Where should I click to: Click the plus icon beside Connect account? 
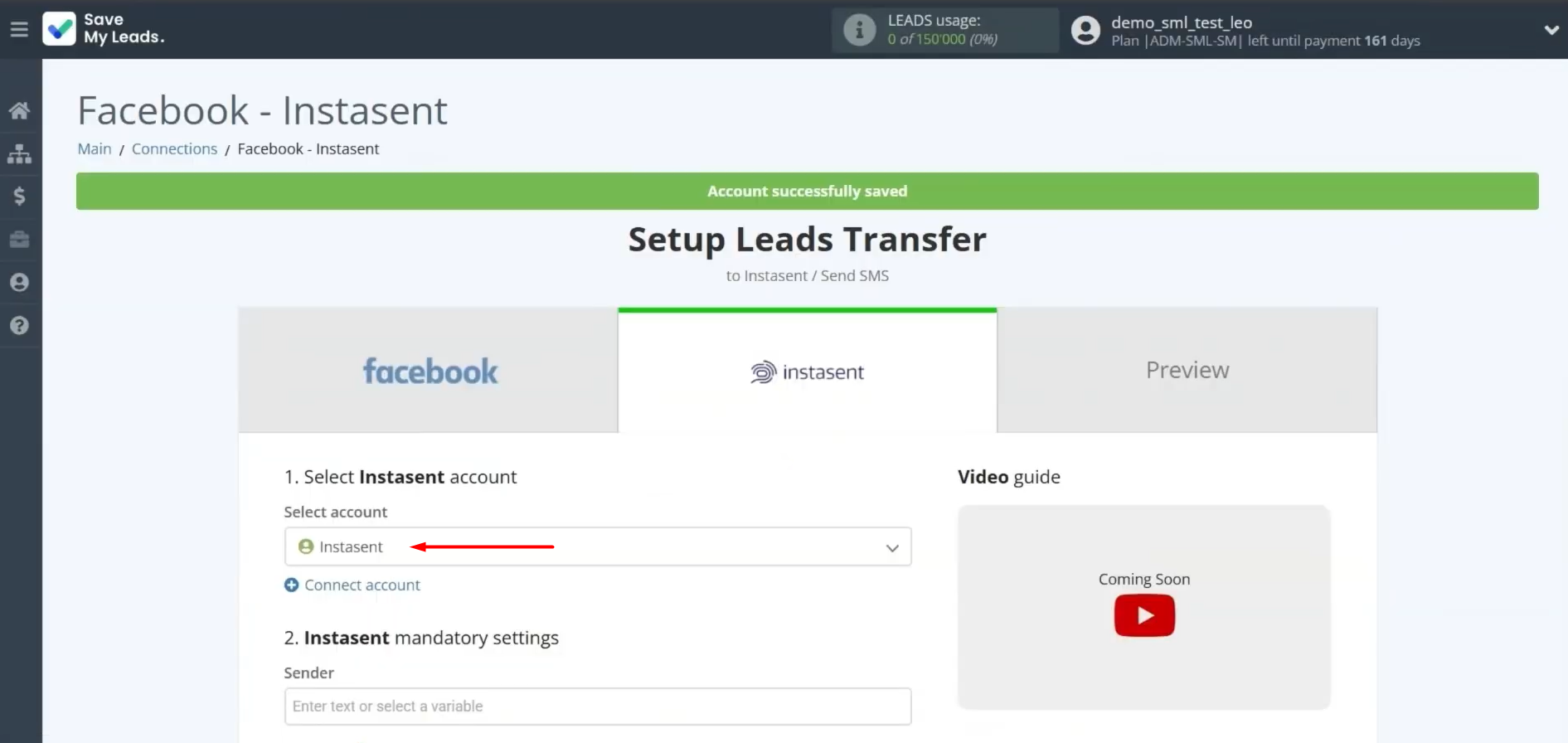coord(291,585)
